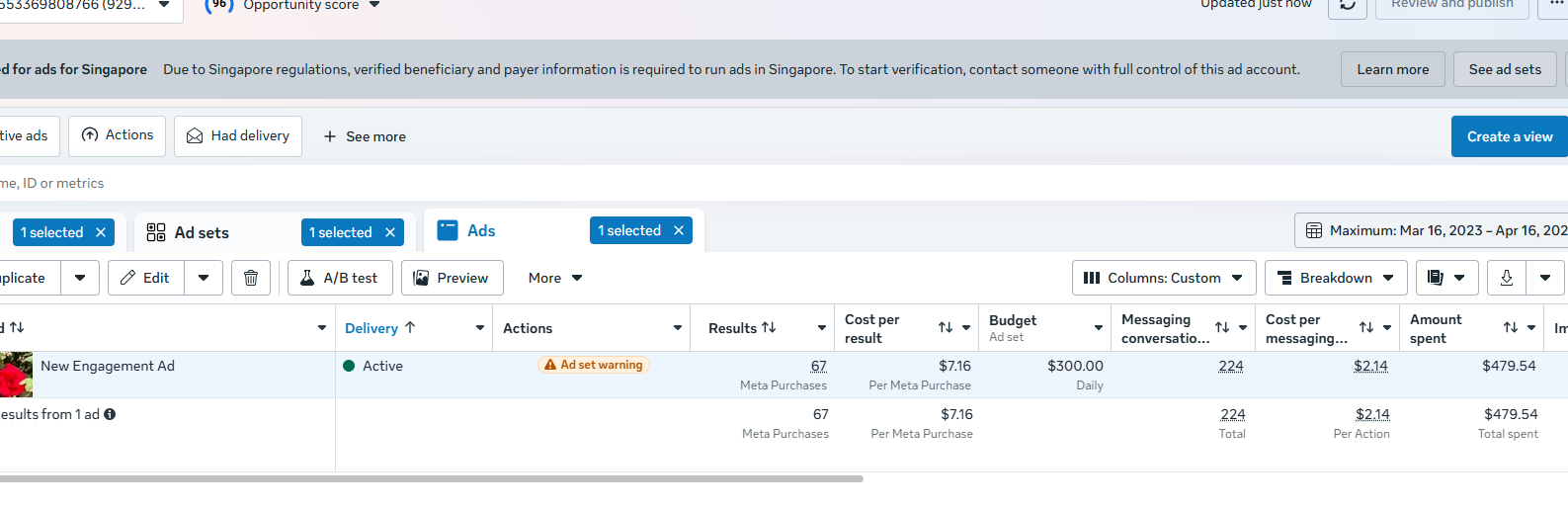Sort by the Amount spent column arrows
Viewport: 1568px width, 511px height.
point(1510,328)
